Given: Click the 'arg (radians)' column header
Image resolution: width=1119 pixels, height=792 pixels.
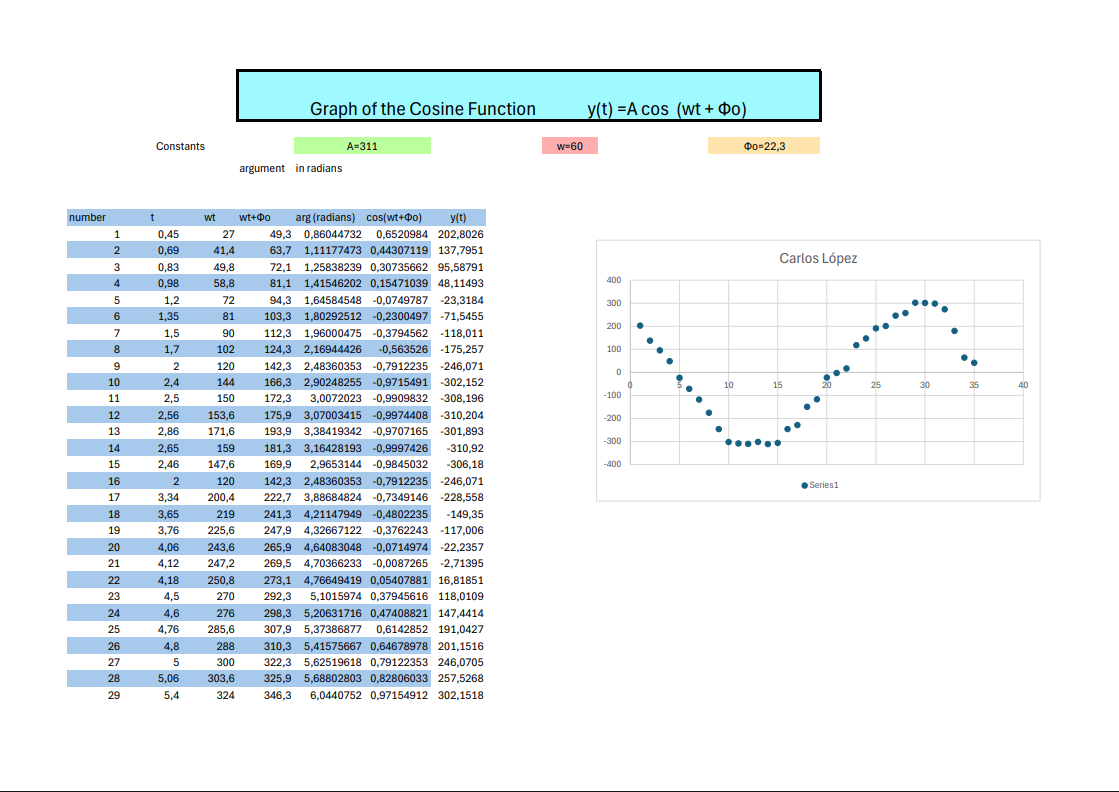Looking at the screenshot, I should pyautogui.click(x=325, y=218).
